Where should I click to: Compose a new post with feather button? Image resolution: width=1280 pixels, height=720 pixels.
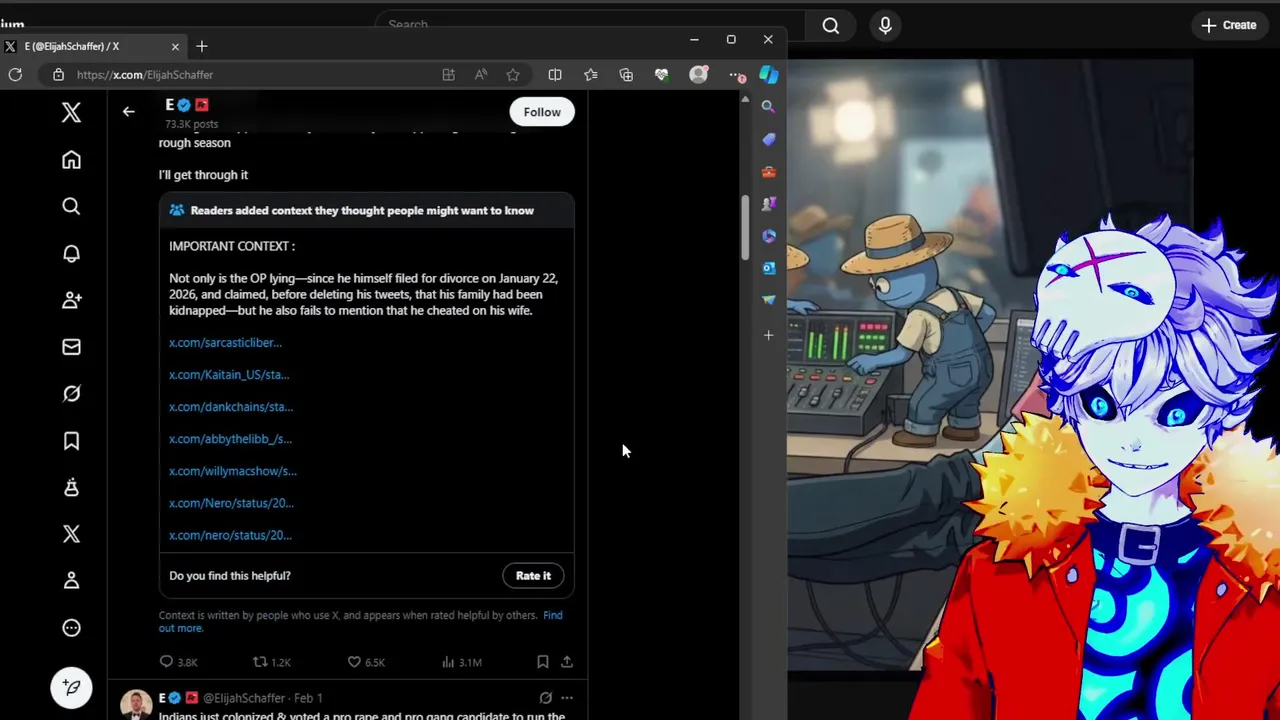click(71, 688)
